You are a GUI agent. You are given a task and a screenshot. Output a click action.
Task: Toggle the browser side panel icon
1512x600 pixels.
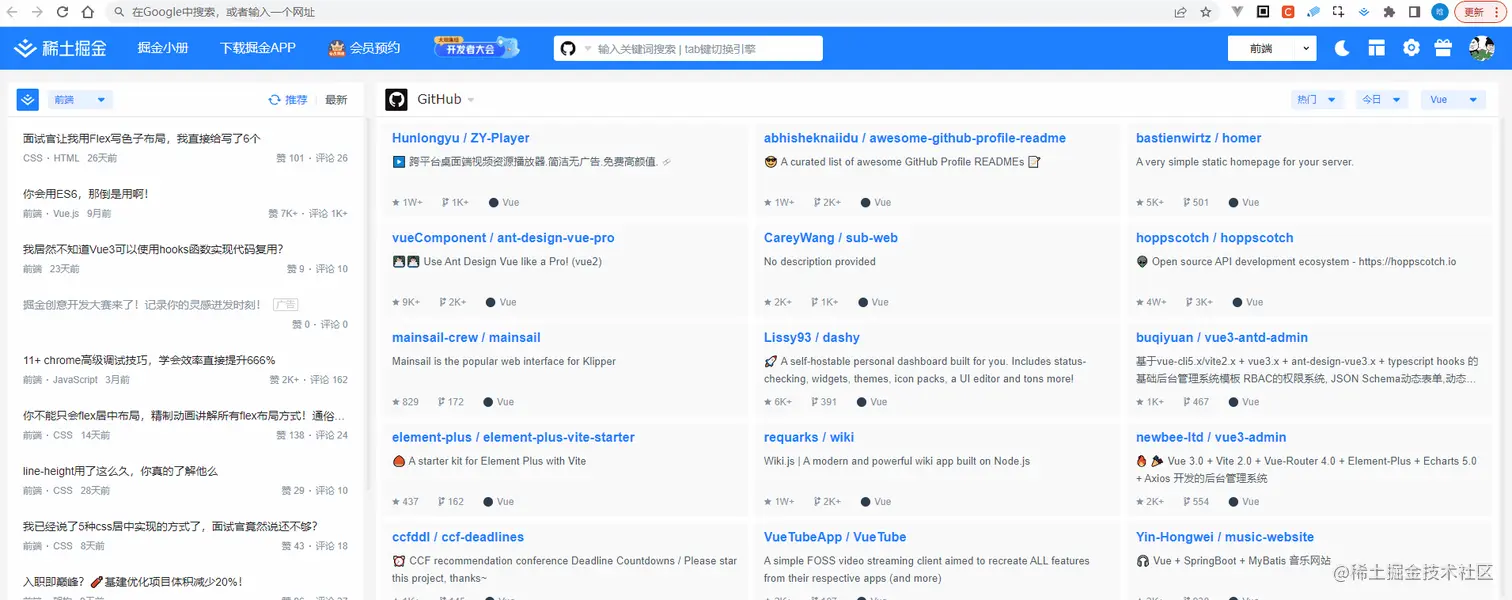coord(1414,12)
